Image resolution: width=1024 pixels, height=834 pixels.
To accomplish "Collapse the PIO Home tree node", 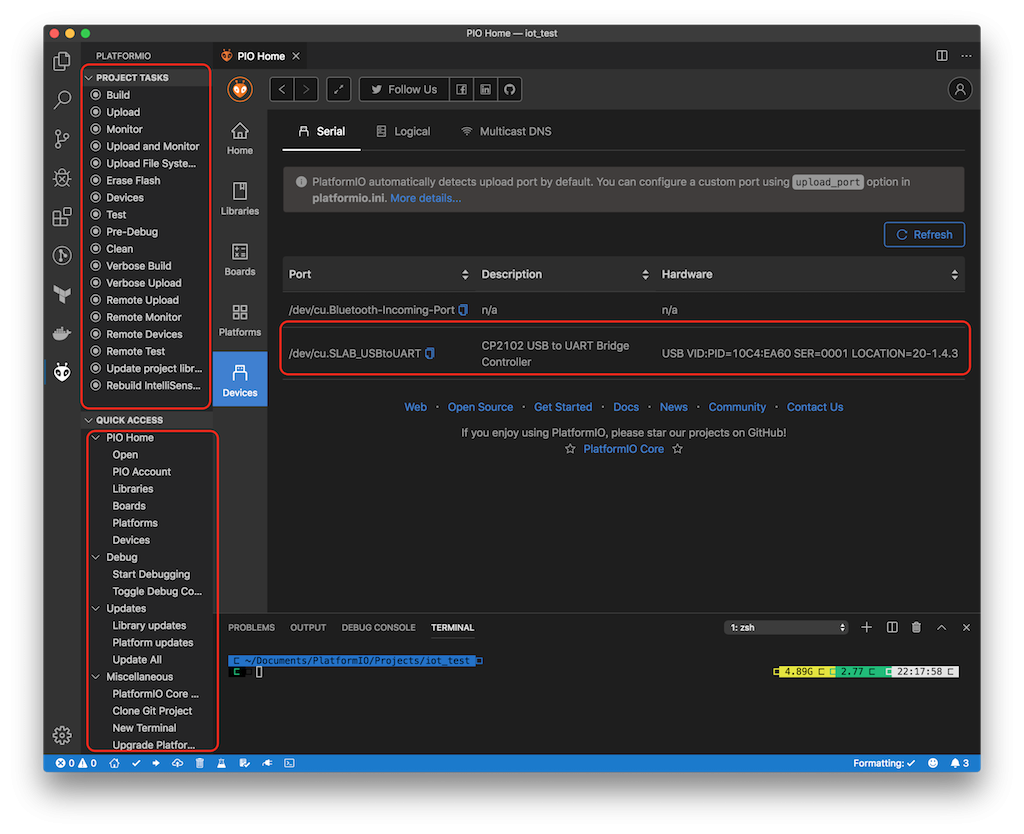I will 96,438.
